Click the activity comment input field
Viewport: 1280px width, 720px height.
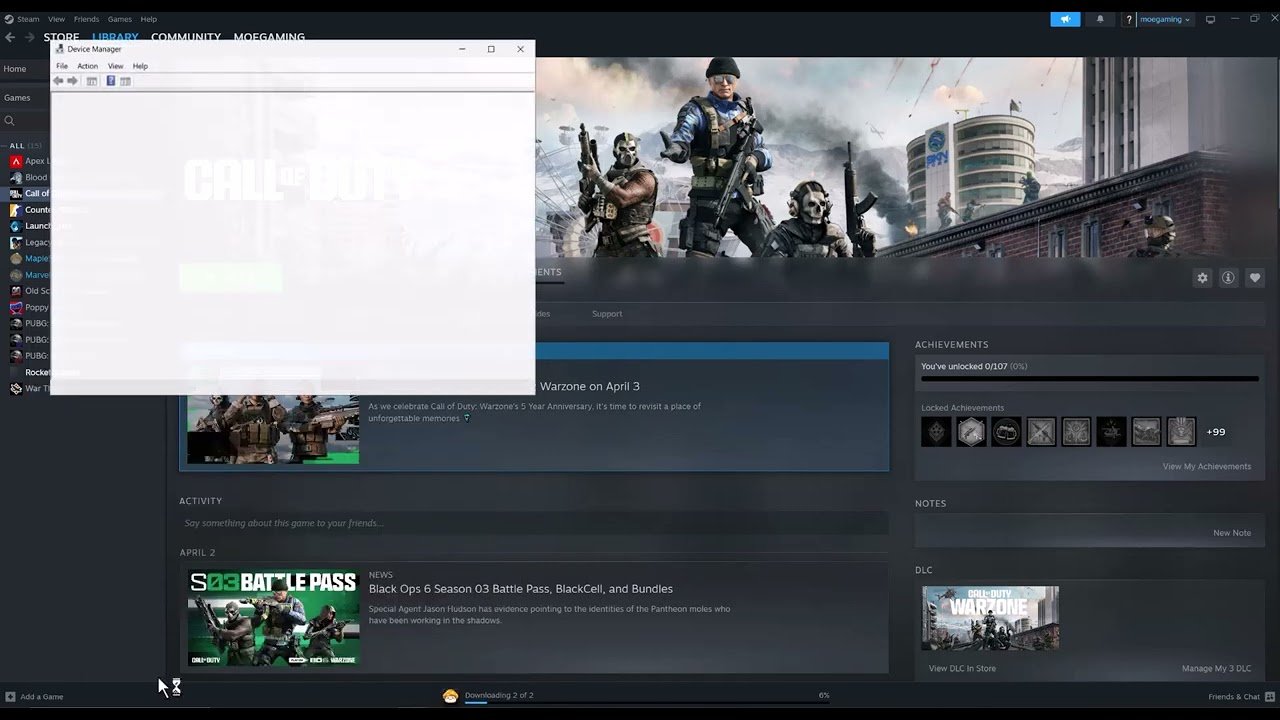[x=533, y=523]
